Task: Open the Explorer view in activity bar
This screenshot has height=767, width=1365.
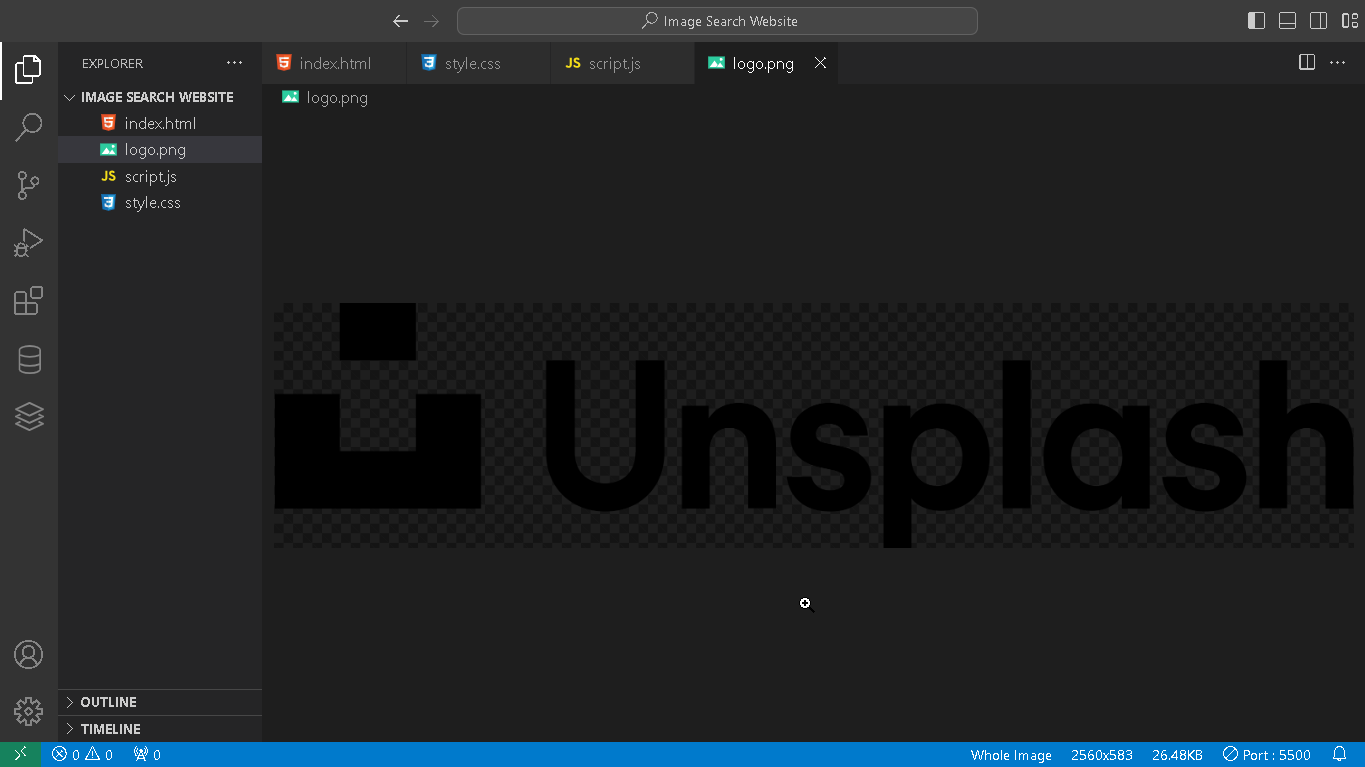Action: coord(28,70)
